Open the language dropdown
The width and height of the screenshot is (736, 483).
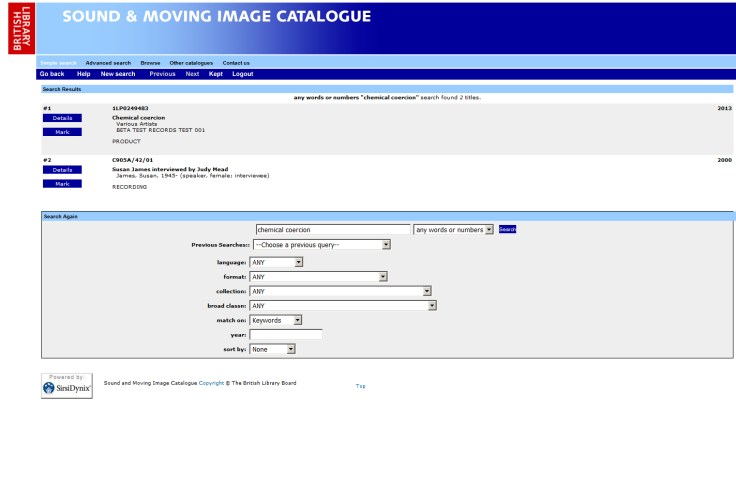[276, 263]
